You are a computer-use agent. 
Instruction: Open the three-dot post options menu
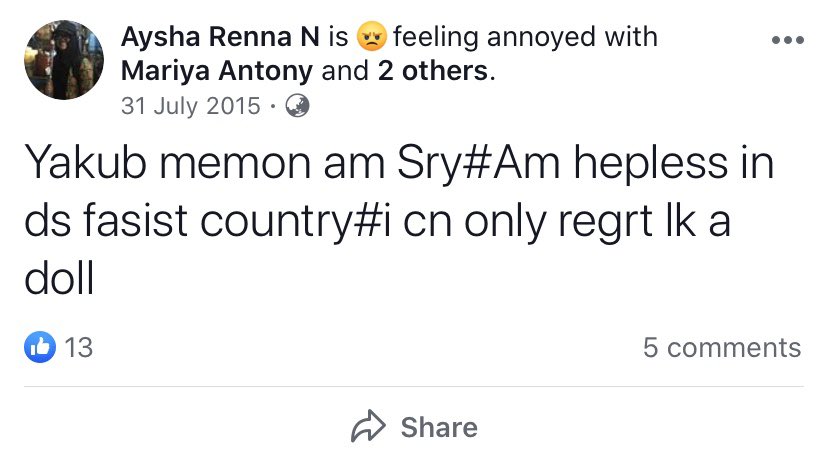click(x=787, y=40)
